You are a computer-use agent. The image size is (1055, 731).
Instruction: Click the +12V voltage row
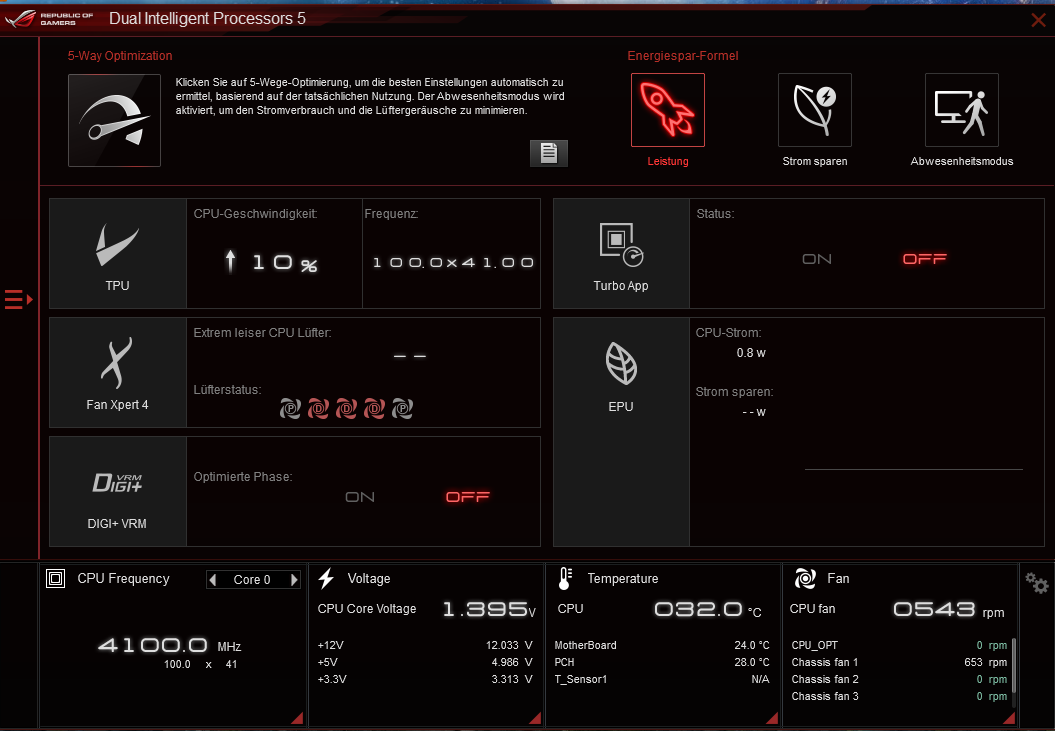(x=425, y=645)
